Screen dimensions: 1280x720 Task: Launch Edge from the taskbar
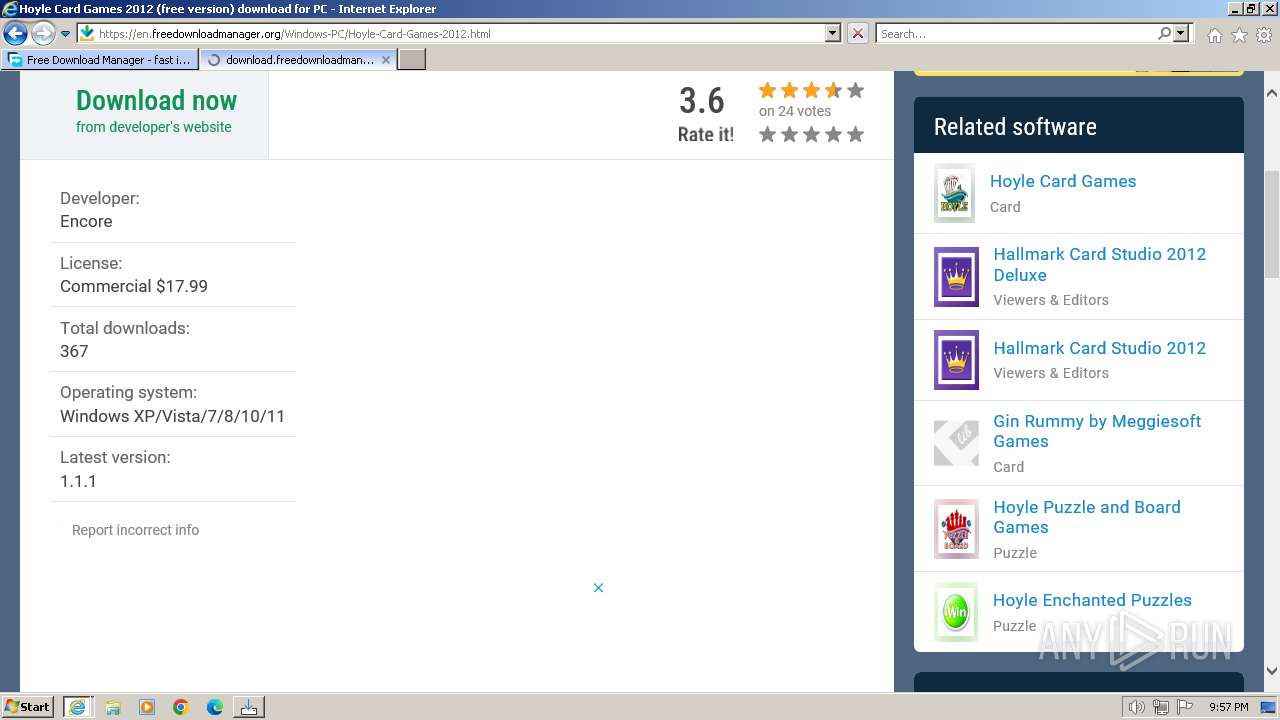215,707
